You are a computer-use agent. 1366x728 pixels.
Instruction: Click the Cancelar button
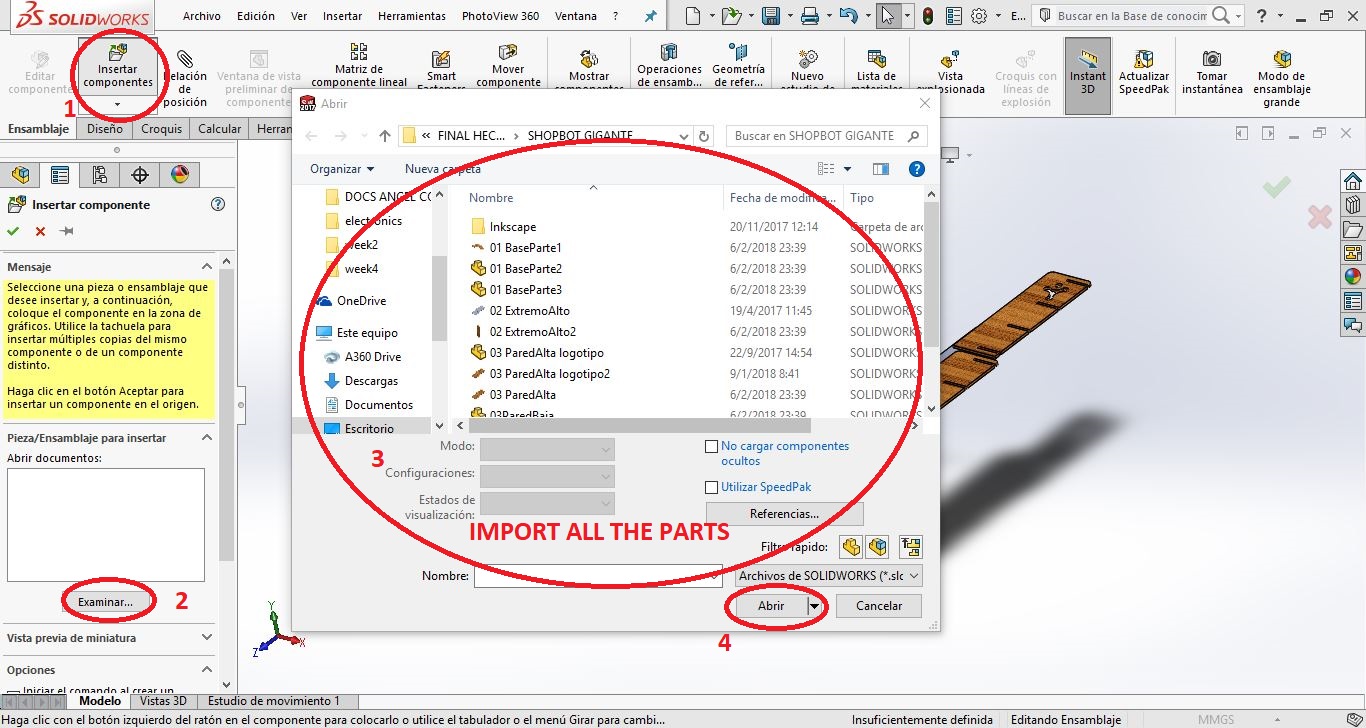[879, 605]
